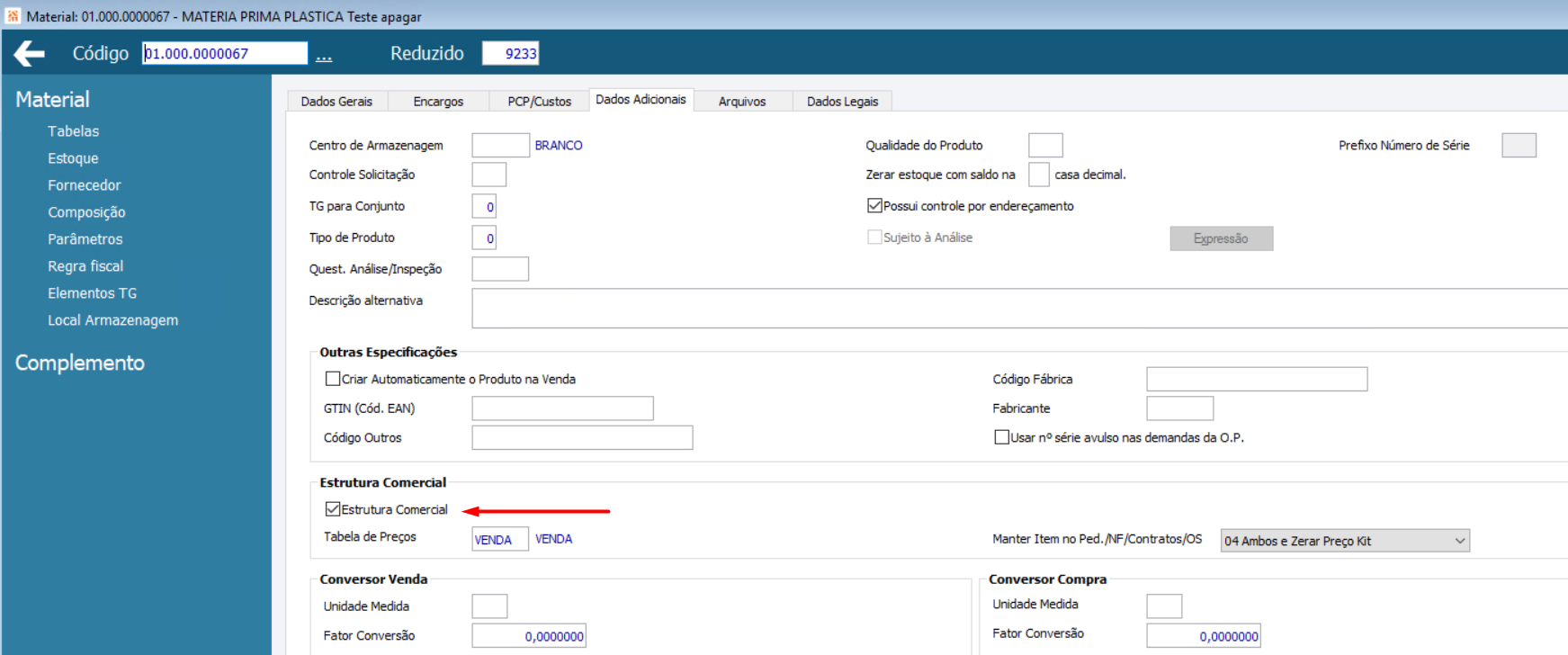
Task: Click the Tabela de Preços VENDA field
Action: click(x=500, y=539)
